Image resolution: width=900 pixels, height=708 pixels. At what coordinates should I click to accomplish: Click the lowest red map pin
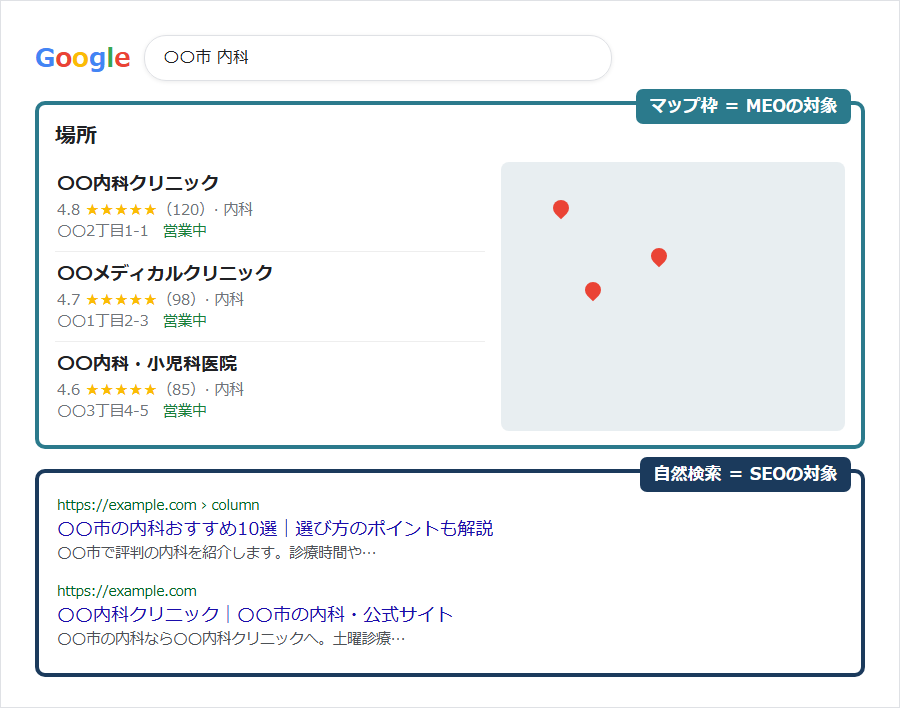[593, 291]
